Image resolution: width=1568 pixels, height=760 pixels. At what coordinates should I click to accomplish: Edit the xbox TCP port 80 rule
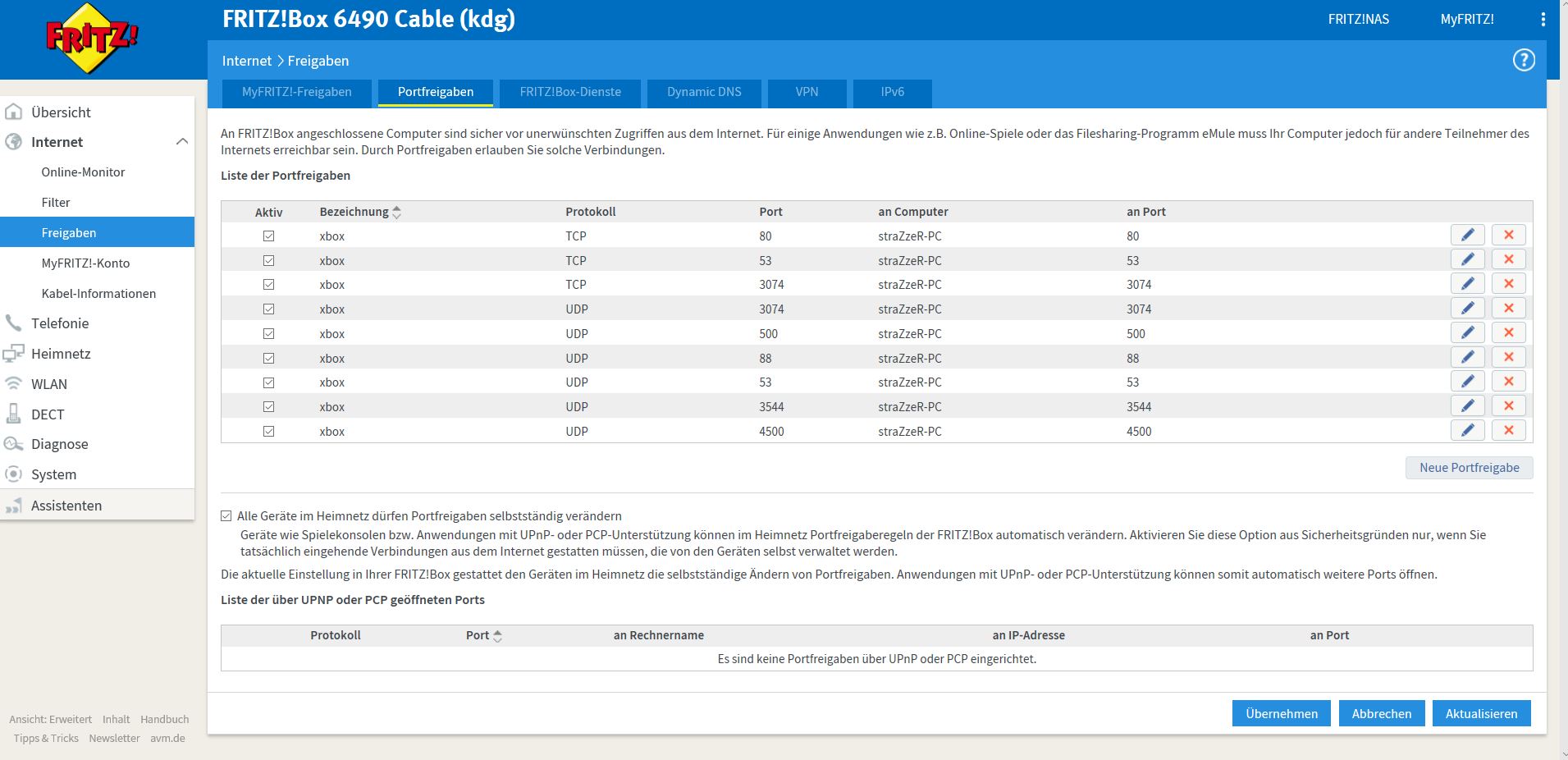(1468, 235)
